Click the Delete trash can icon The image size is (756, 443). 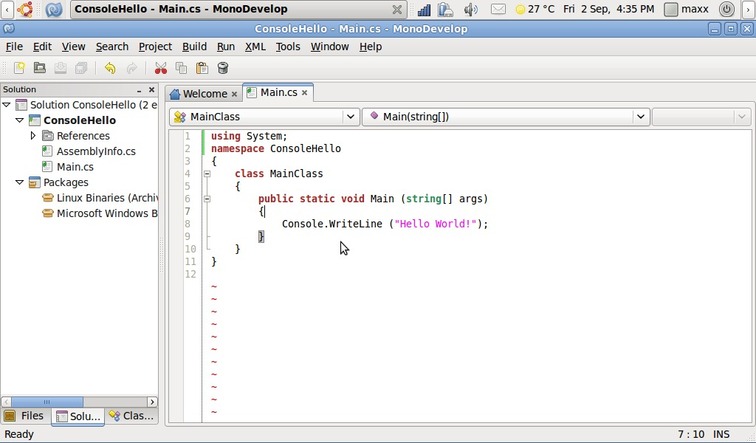click(x=223, y=68)
